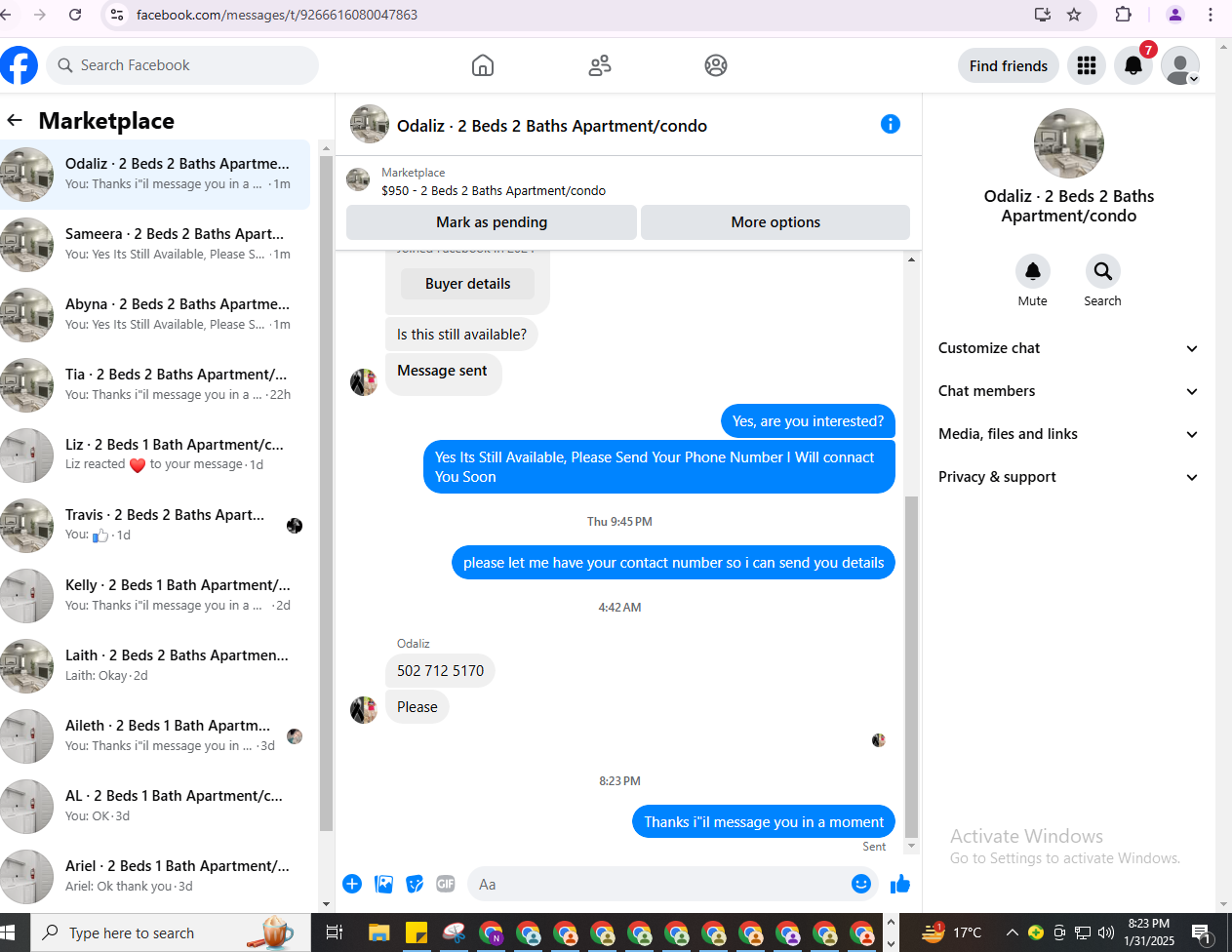Open the notifications bell with 7 alerts

coord(1133,65)
